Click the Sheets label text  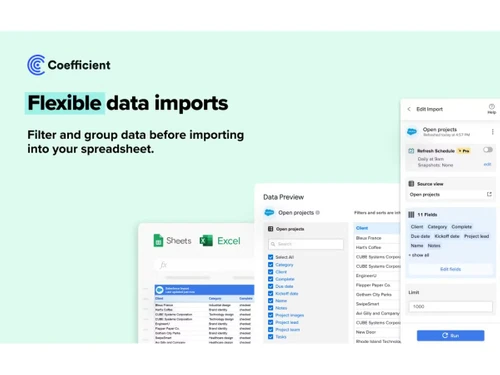click(x=179, y=241)
